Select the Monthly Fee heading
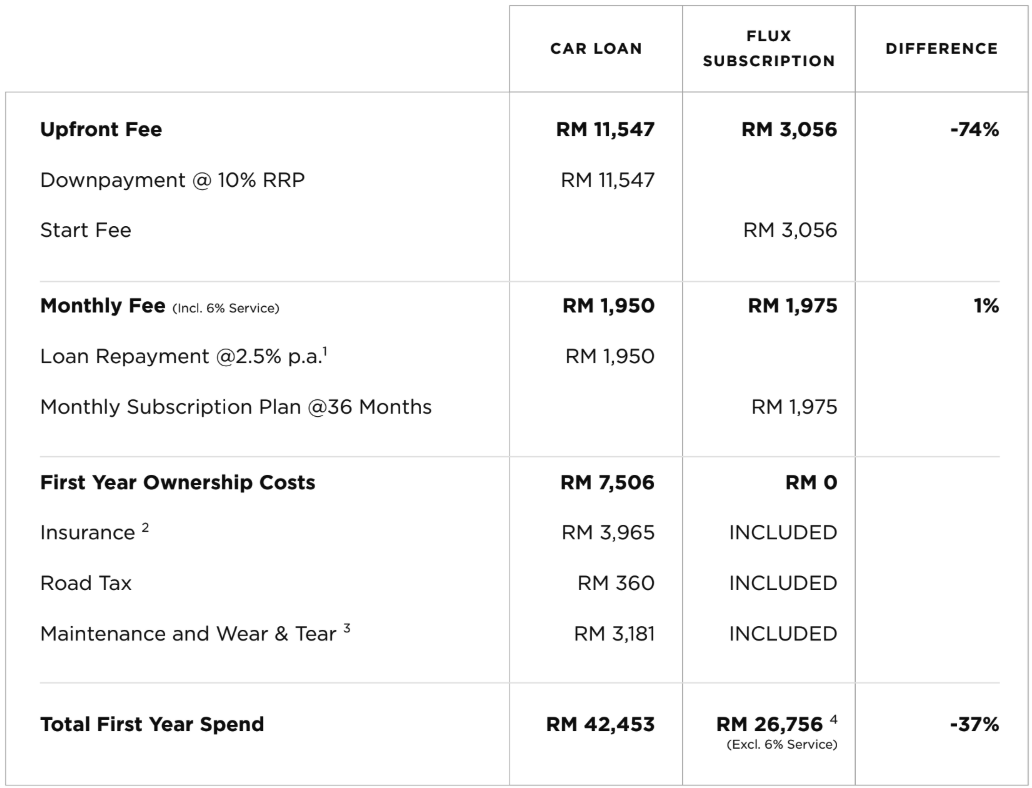The width and height of the screenshot is (1032, 788). pos(102,307)
